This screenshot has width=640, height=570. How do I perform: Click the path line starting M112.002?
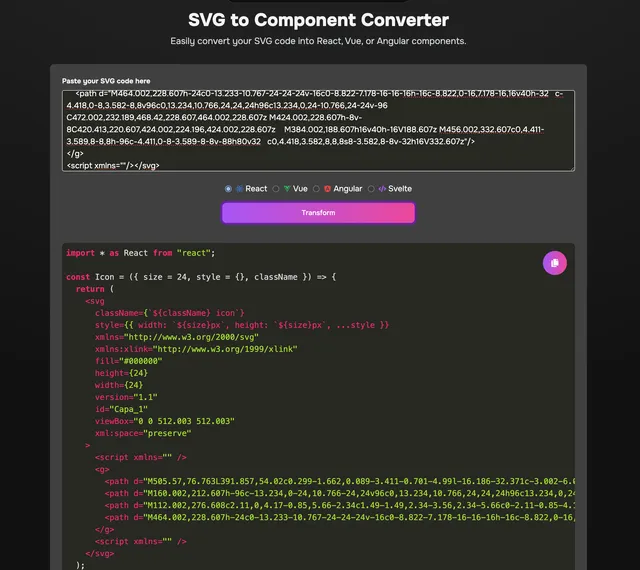pos(340,505)
